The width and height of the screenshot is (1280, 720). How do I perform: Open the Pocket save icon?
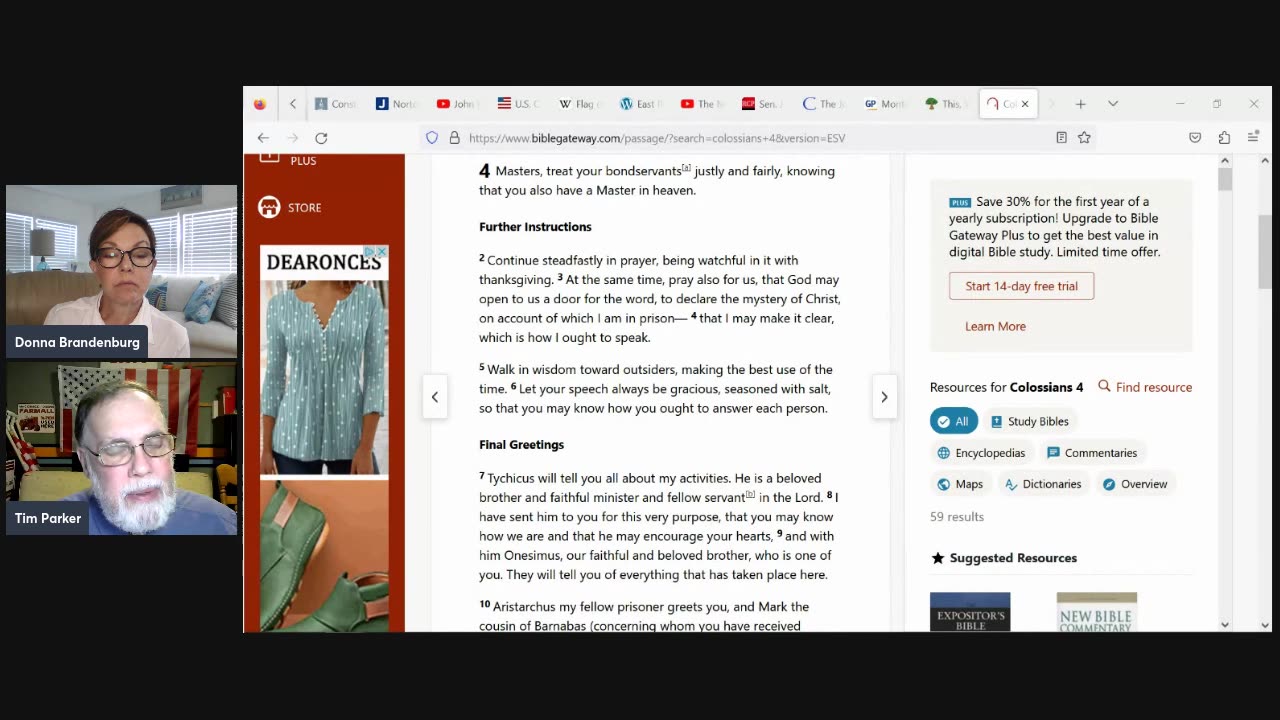(x=1195, y=138)
